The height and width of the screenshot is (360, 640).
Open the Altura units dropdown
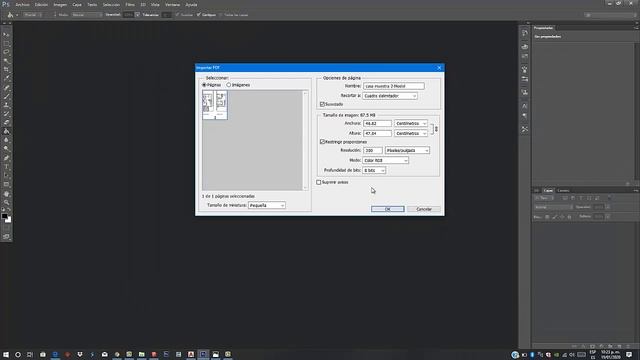pyautogui.click(x=411, y=133)
